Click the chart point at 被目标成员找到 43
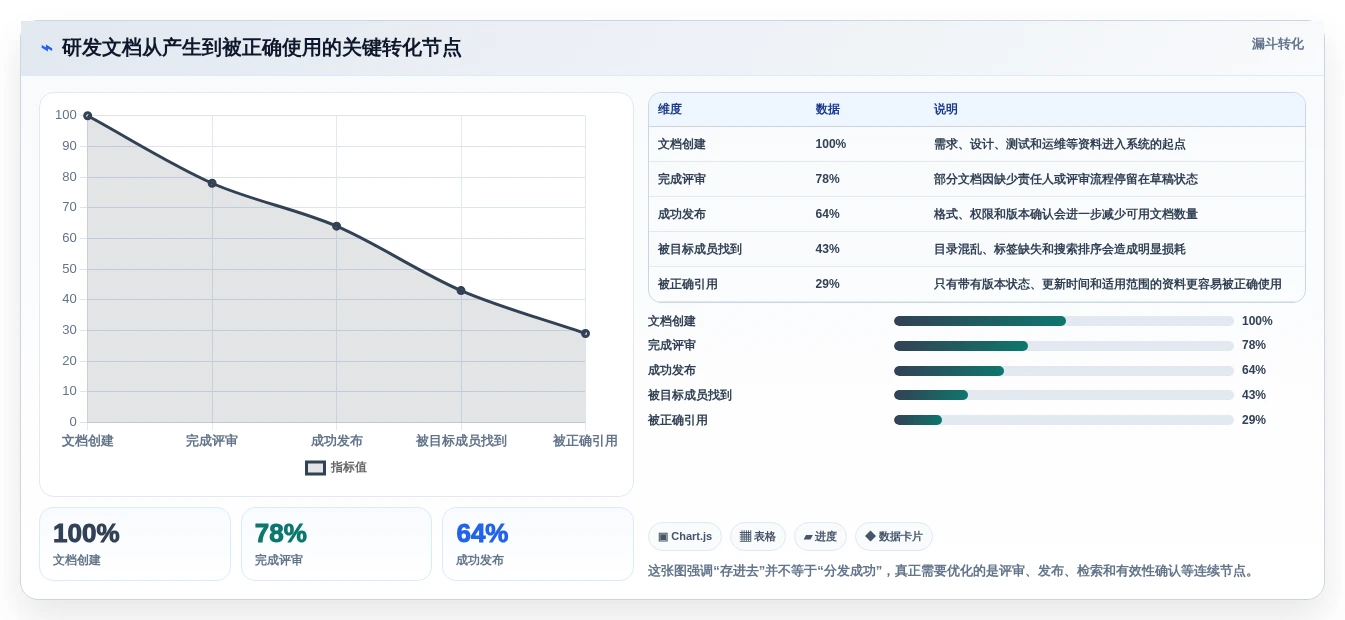Viewport: 1345px width, 620px height. 461,290
